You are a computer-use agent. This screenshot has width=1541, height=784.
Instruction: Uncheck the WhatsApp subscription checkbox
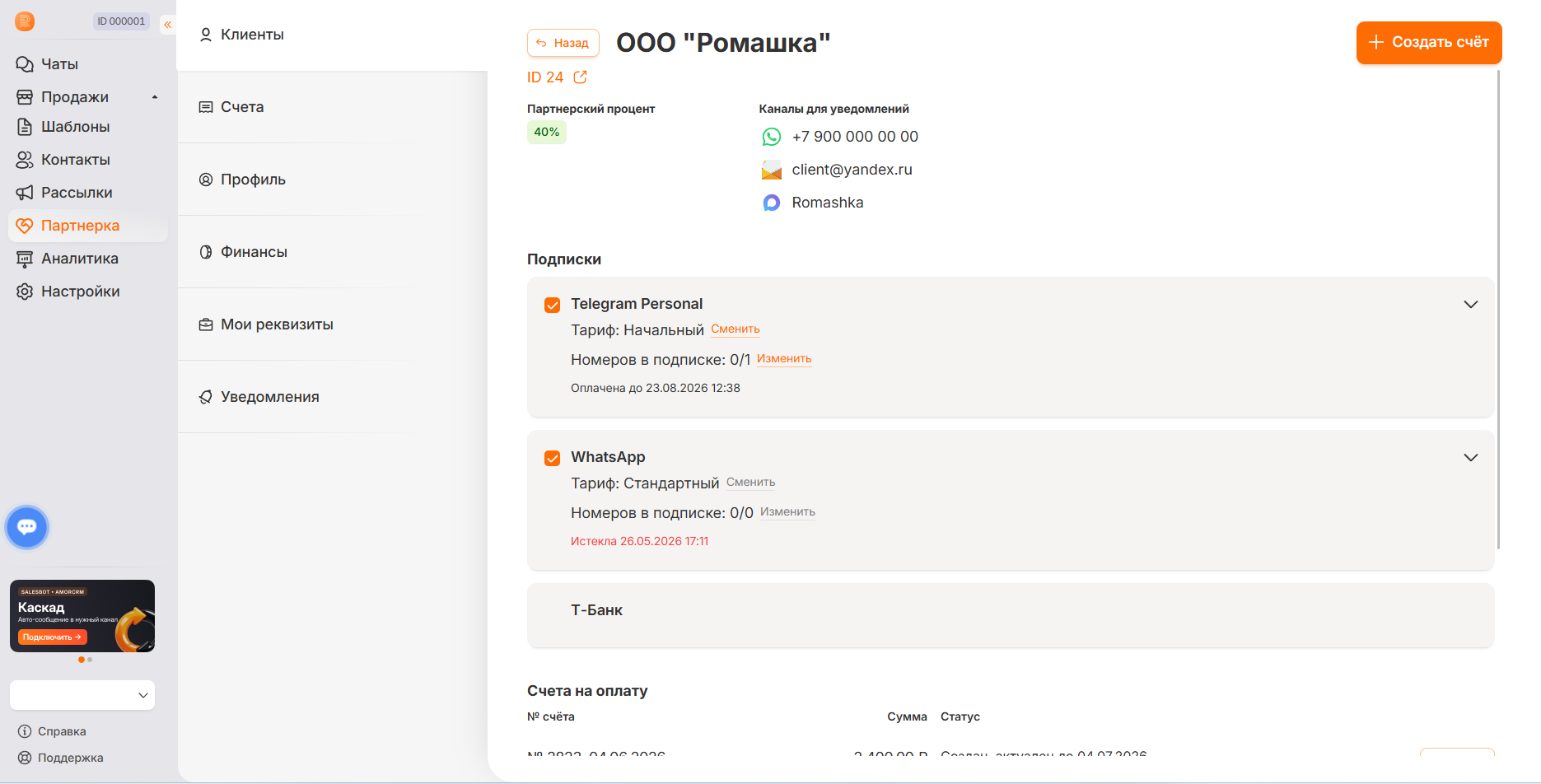(x=553, y=458)
